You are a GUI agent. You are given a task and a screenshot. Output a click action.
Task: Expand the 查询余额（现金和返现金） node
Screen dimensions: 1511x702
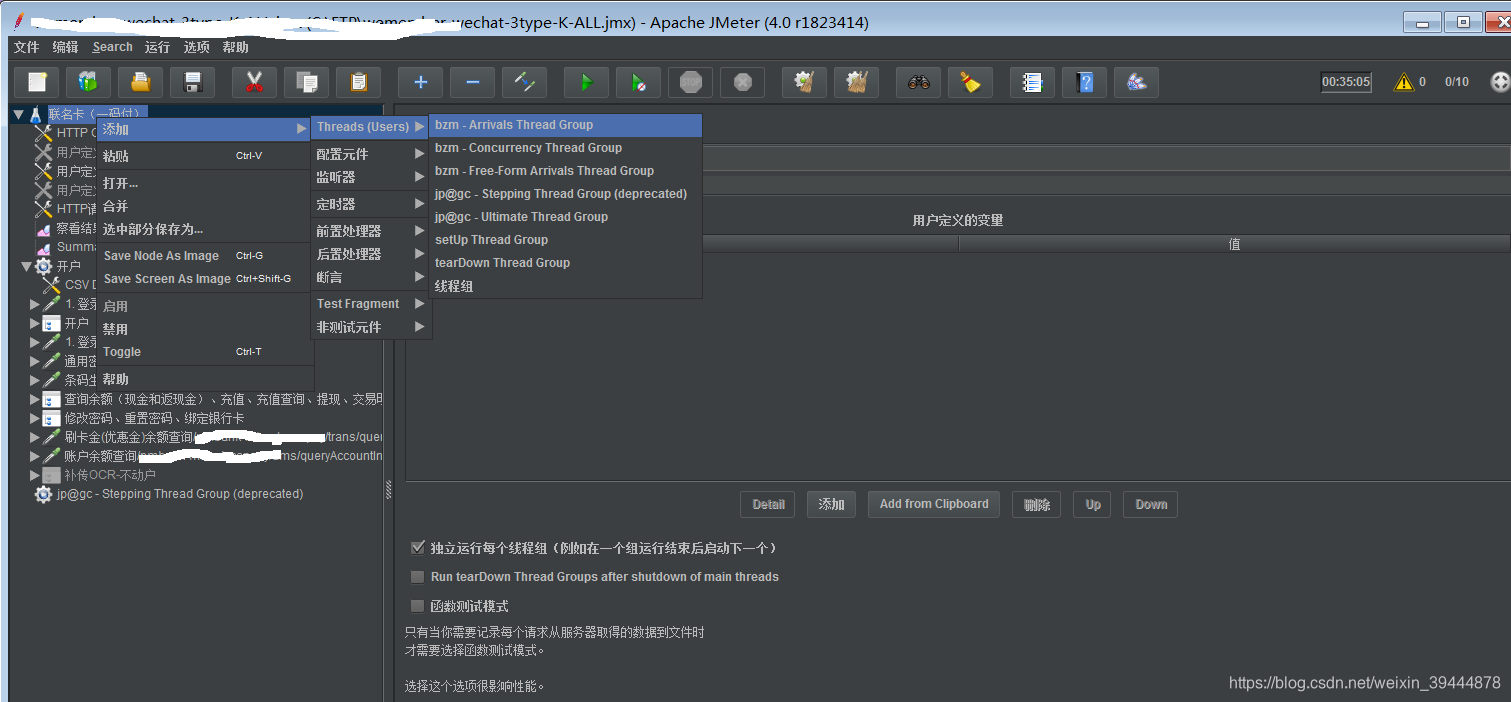tap(35, 399)
